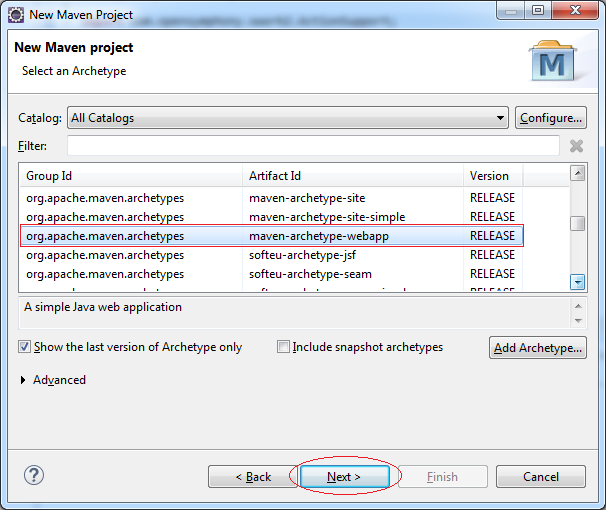Image resolution: width=606 pixels, height=510 pixels.
Task: Click the clear filter X icon
Action: coord(576,146)
